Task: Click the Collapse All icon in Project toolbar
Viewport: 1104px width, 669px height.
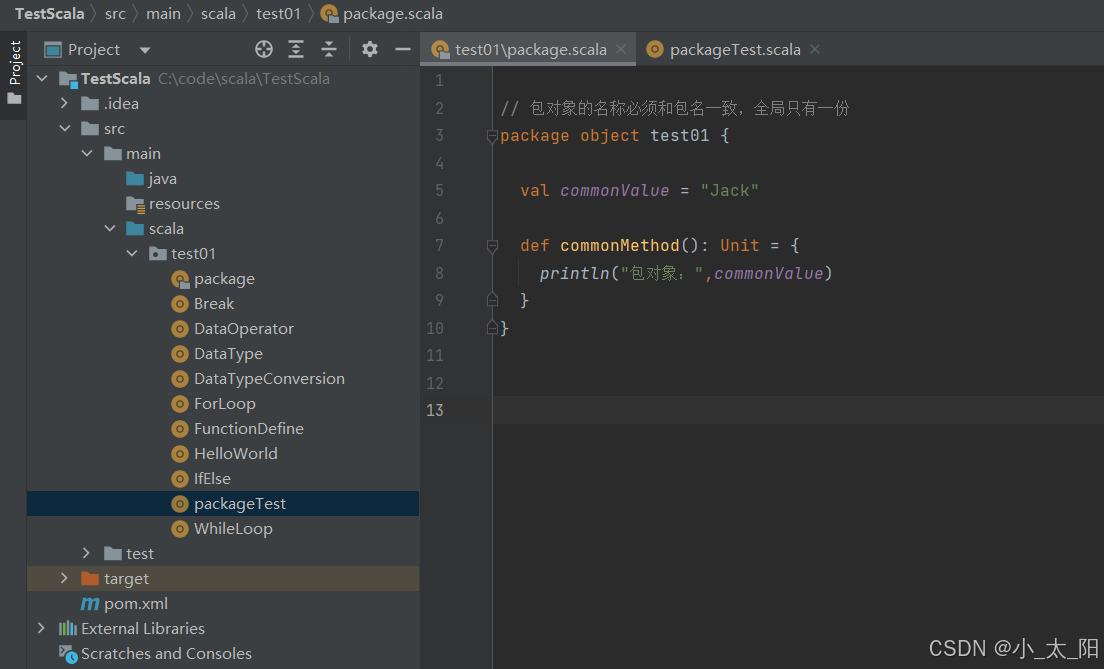Action: 329,49
